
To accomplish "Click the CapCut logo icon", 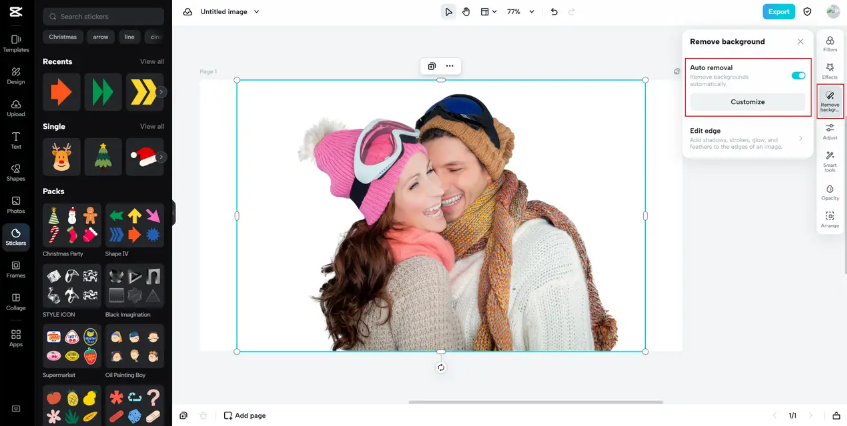I will click(x=16, y=11).
